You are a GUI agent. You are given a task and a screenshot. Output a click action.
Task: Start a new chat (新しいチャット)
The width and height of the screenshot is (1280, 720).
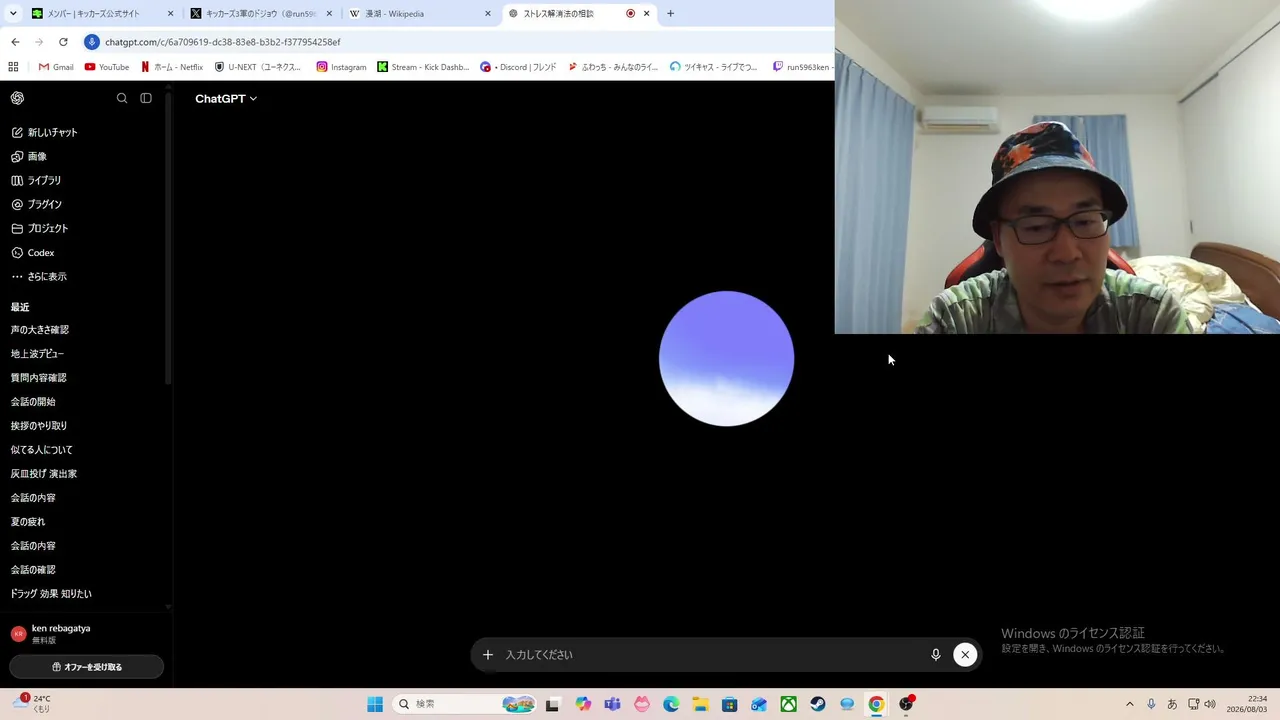coord(44,132)
